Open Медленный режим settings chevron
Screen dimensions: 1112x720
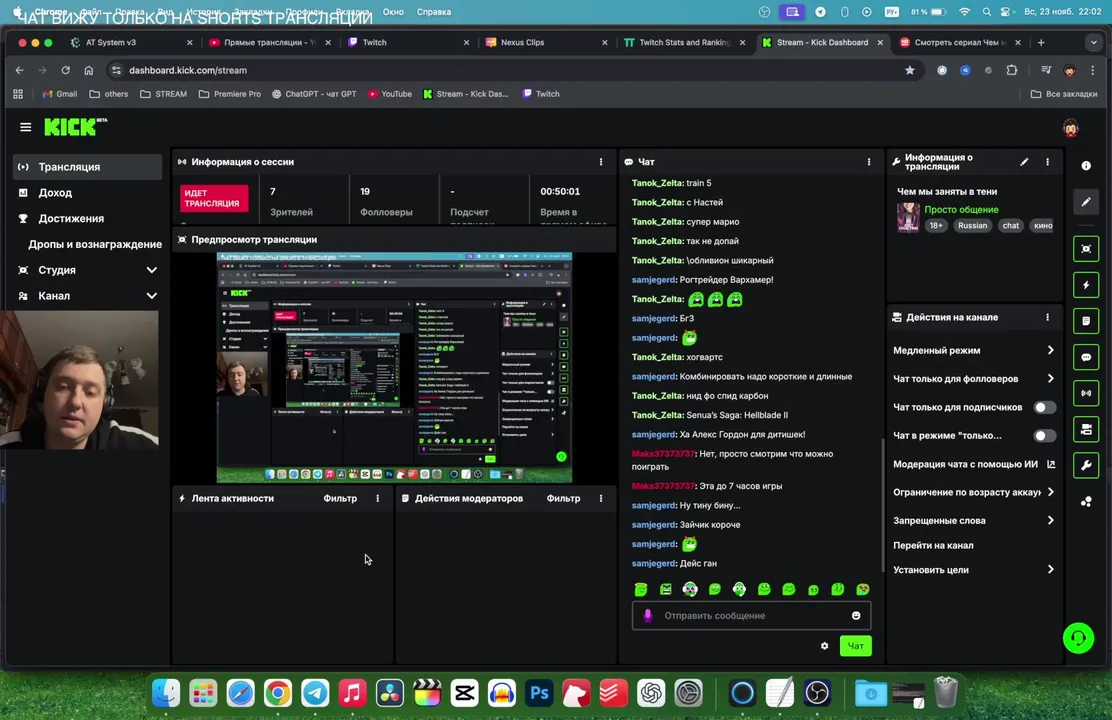click(1050, 350)
